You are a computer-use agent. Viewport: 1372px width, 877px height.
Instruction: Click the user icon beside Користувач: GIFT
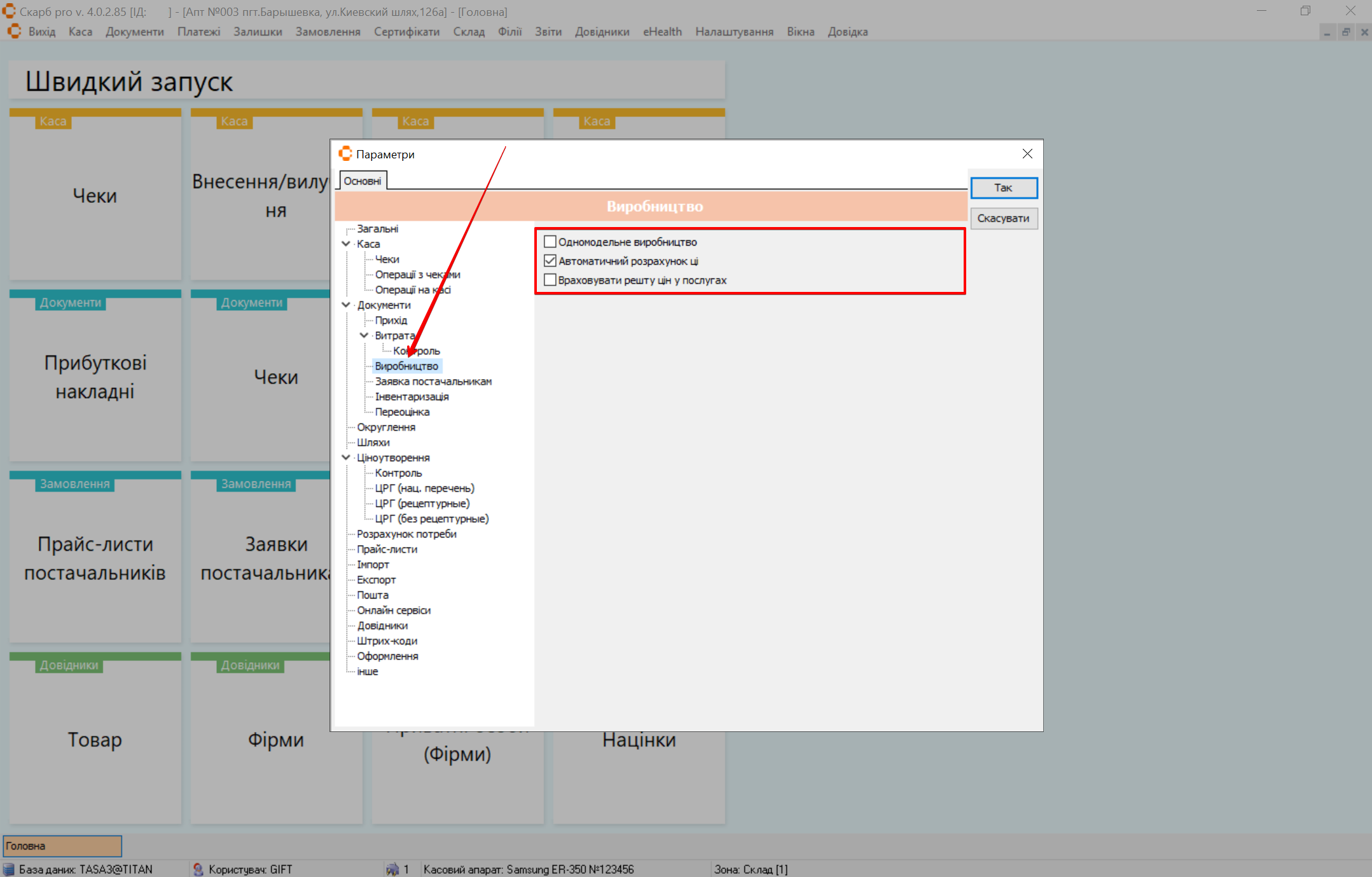(198, 869)
